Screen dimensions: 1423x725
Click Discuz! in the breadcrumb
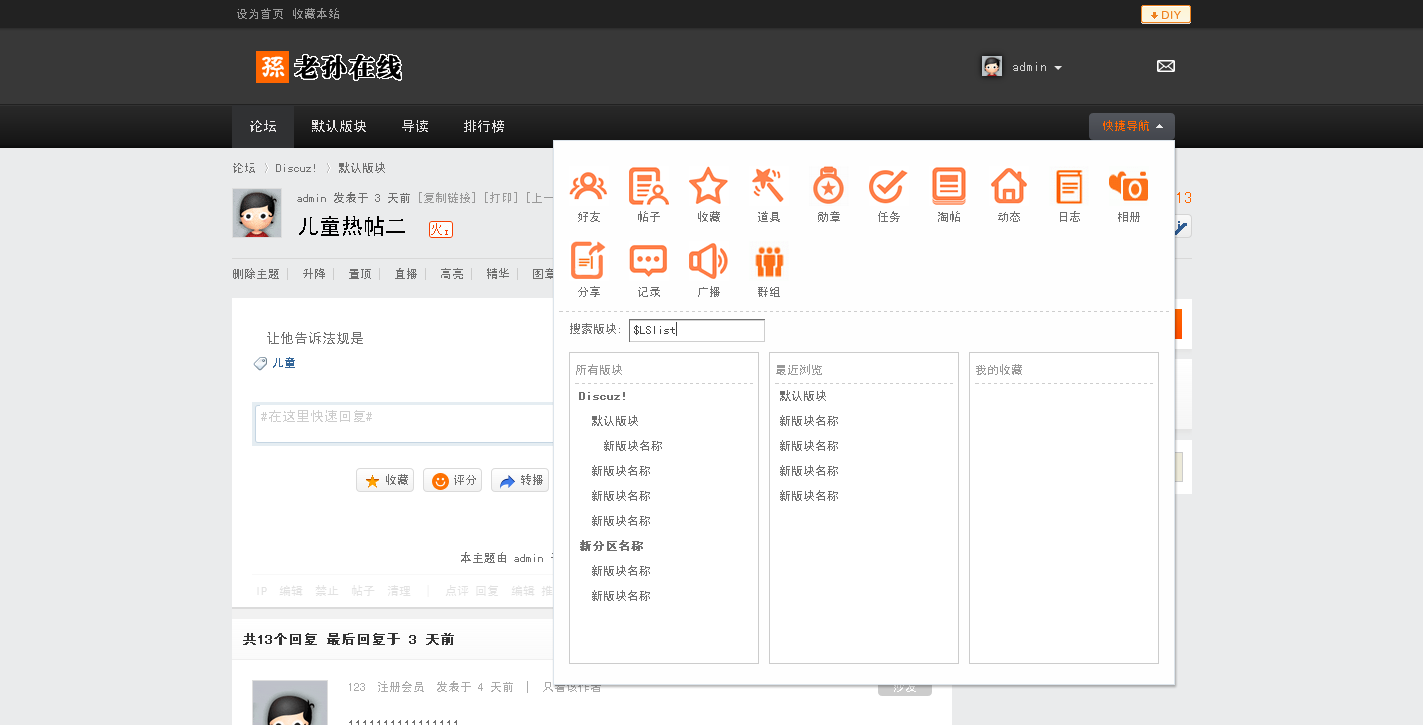pos(296,168)
